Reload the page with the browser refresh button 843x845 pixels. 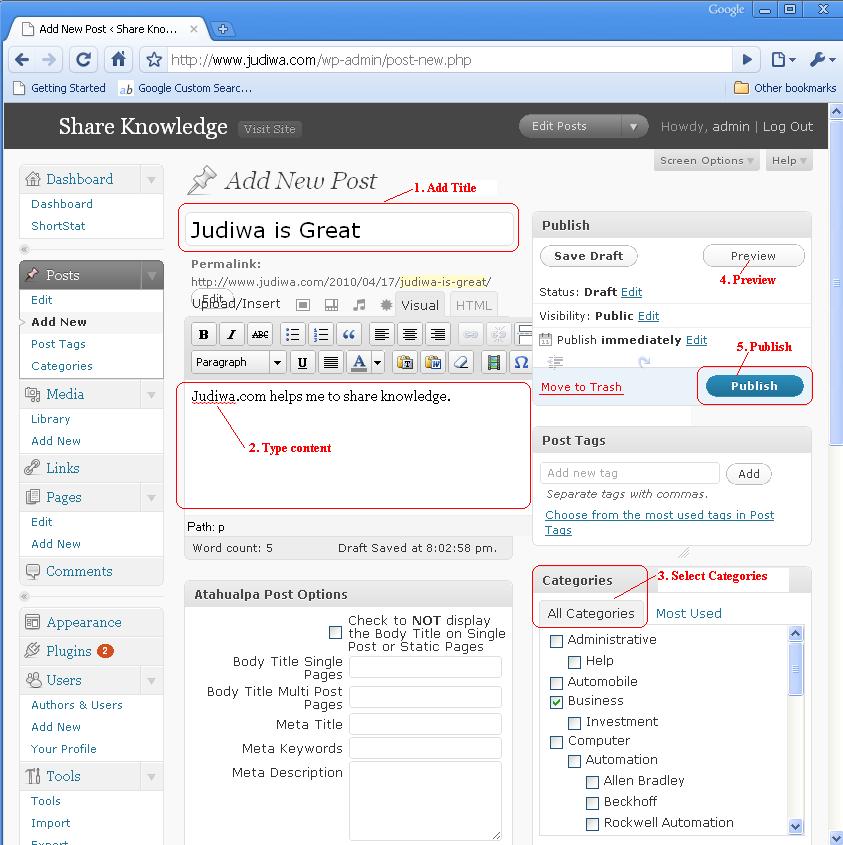[84, 59]
